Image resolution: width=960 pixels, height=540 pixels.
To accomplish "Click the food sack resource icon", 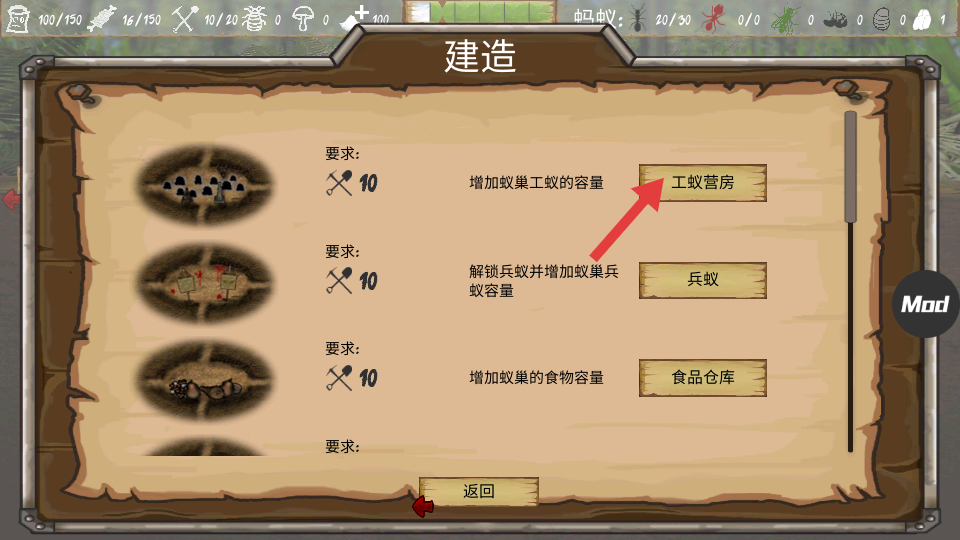I will point(18,18).
